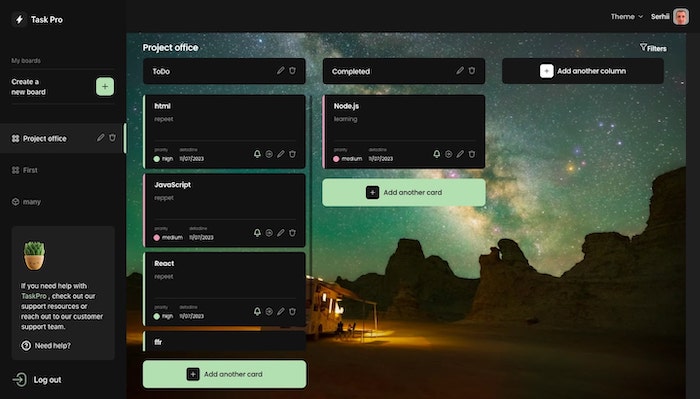Viewport: 700px width, 399px height.
Task: Click Add another column
Action: (583, 71)
